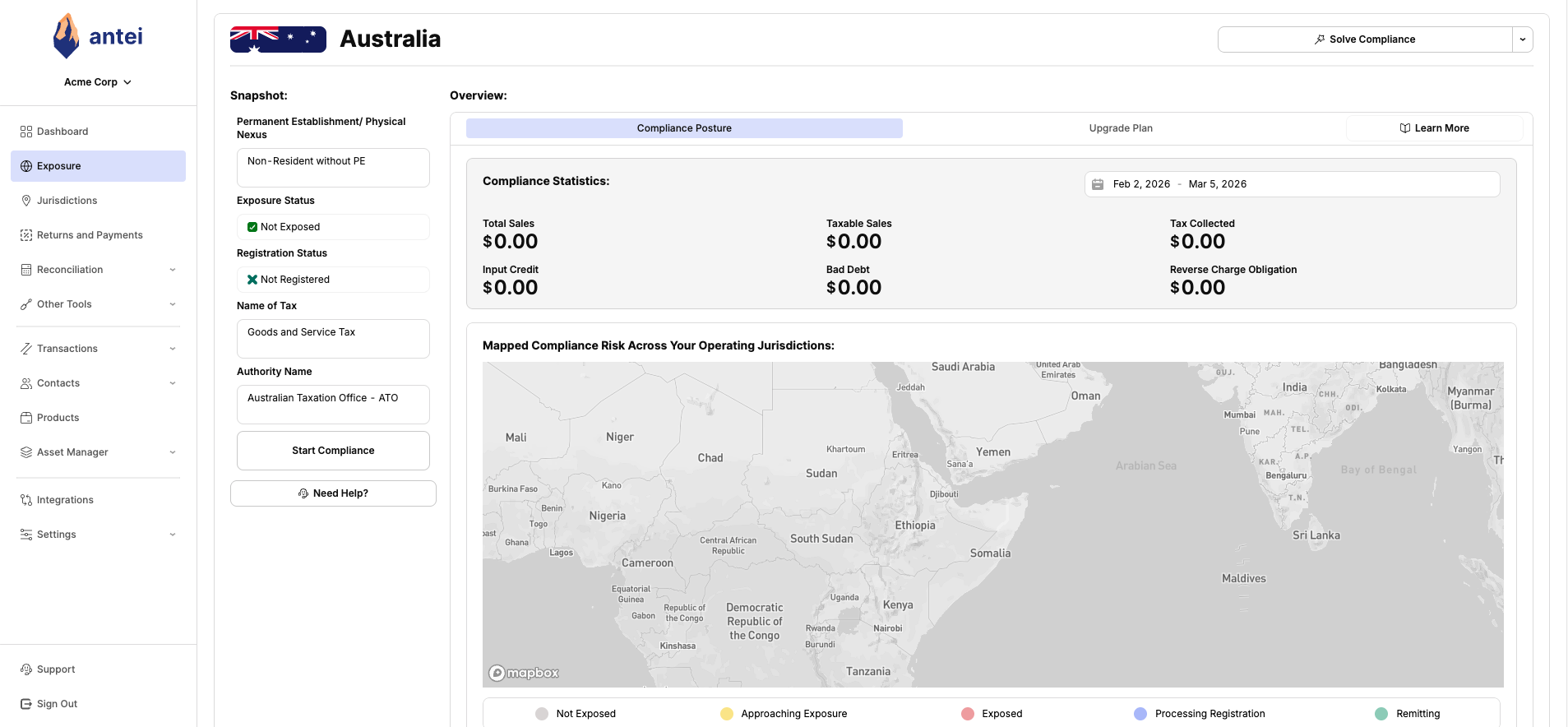Click the Products box icon
This screenshot has height=727, width=1568.
point(26,418)
